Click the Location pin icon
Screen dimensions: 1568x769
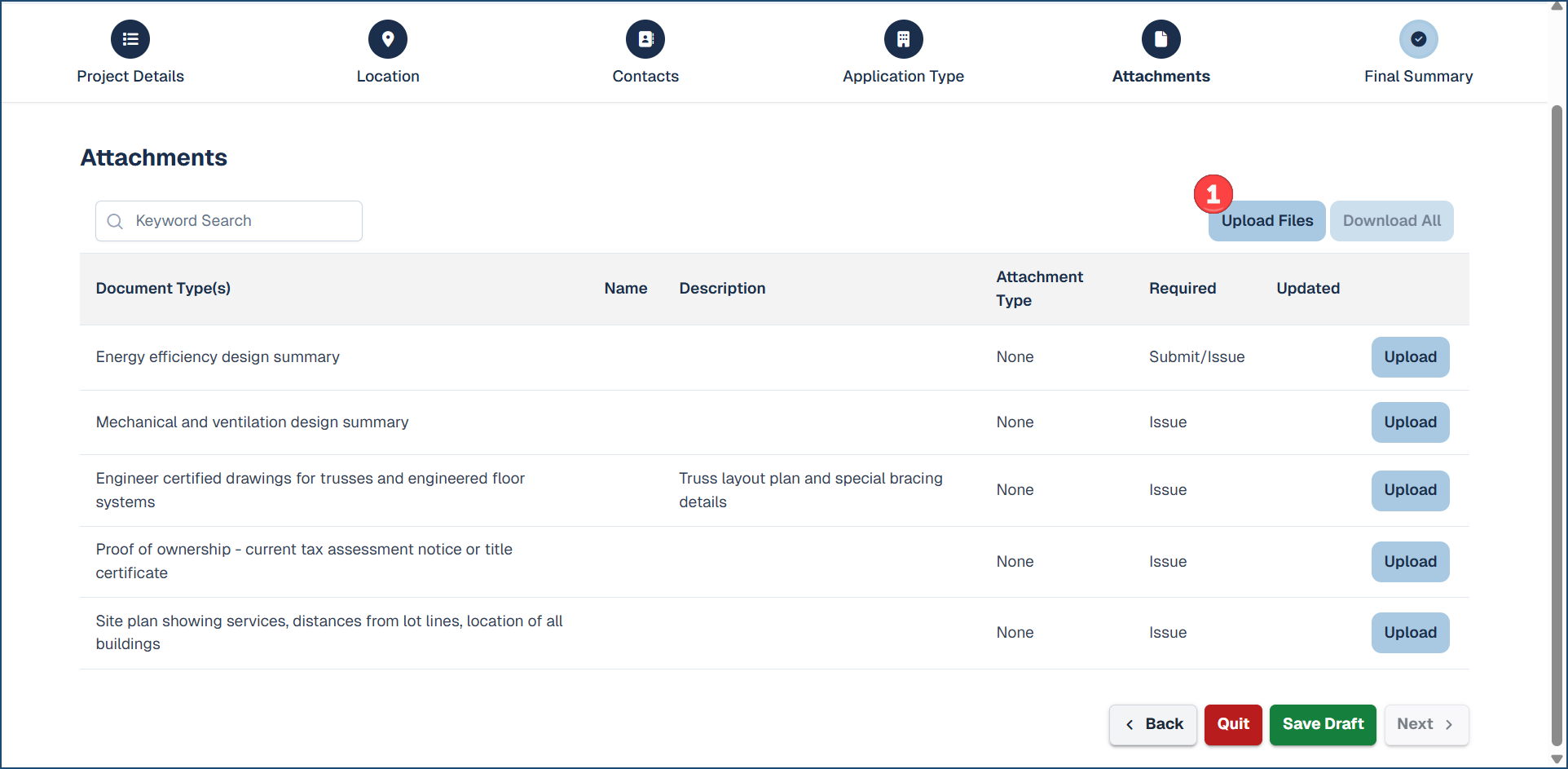tap(388, 39)
